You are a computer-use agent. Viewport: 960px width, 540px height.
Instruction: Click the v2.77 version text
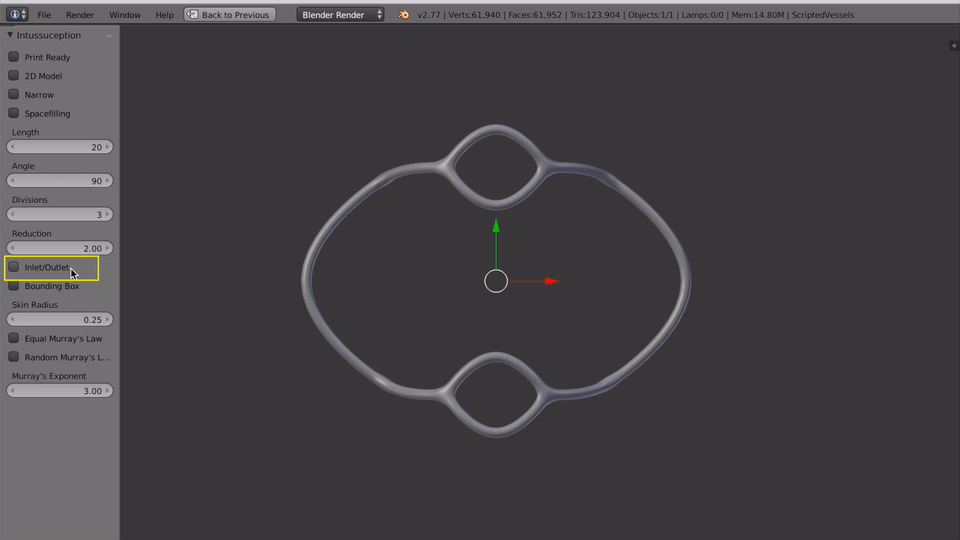point(429,15)
